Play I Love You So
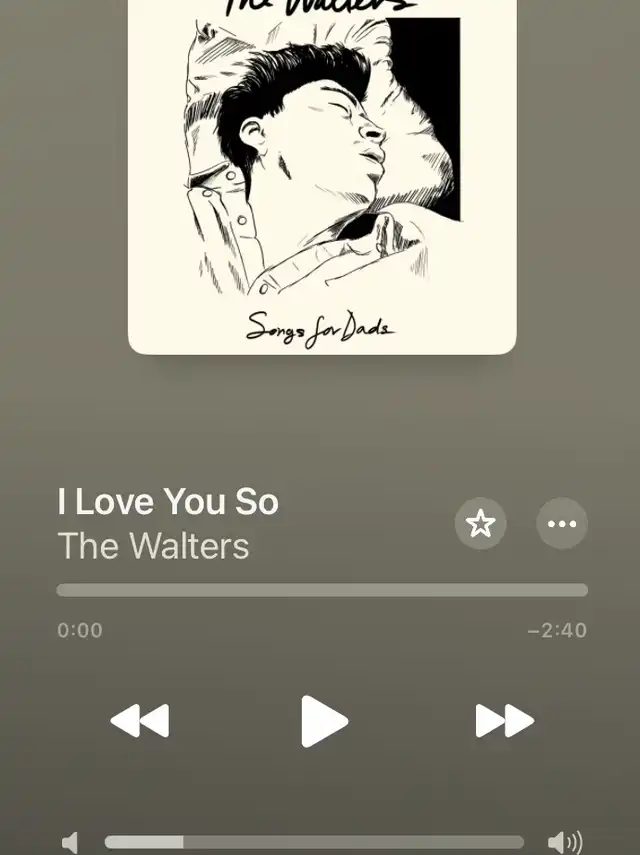The image size is (640, 855). point(324,721)
